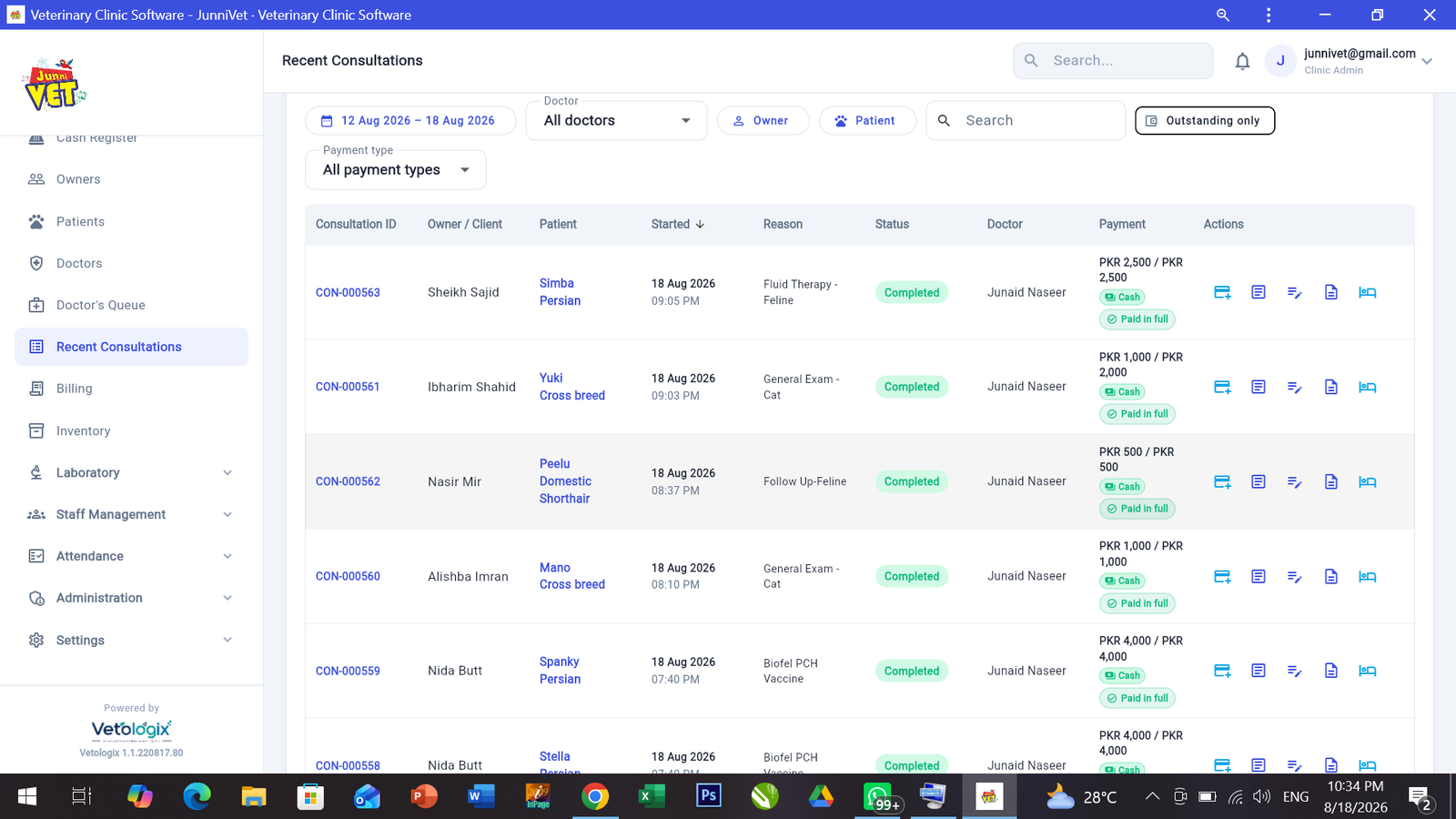Toggle the Patient search filter chip
Screen dimensions: 1456x819
coord(867,120)
